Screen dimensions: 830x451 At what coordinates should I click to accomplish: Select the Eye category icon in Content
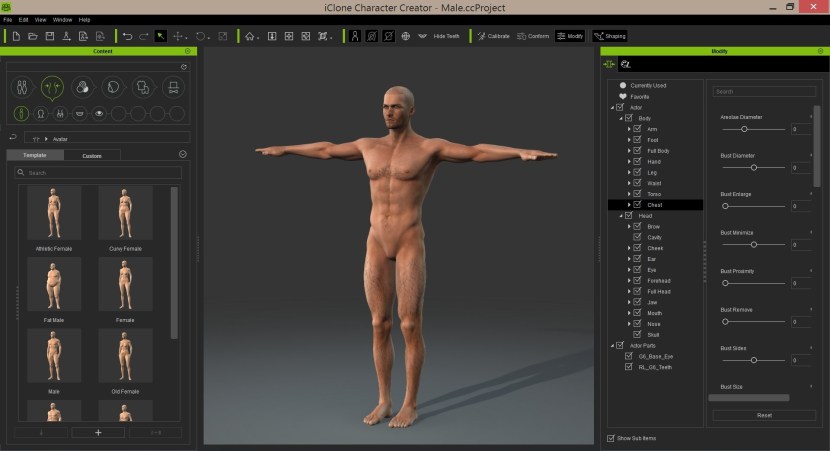[99, 113]
